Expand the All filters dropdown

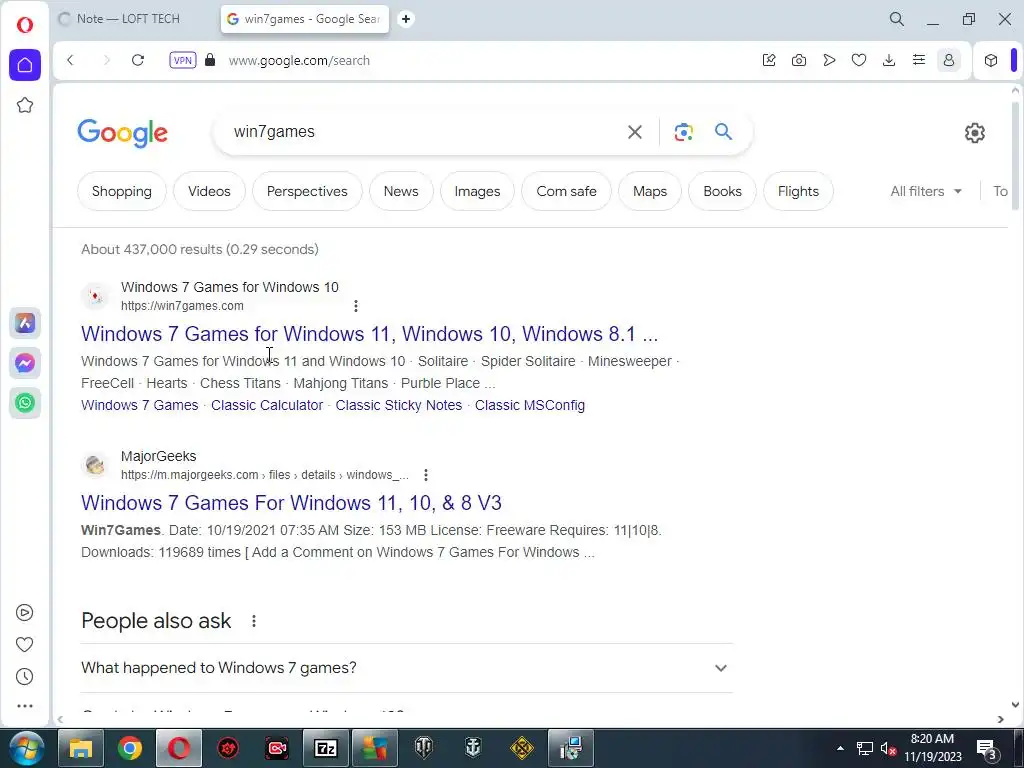coord(926,191)
